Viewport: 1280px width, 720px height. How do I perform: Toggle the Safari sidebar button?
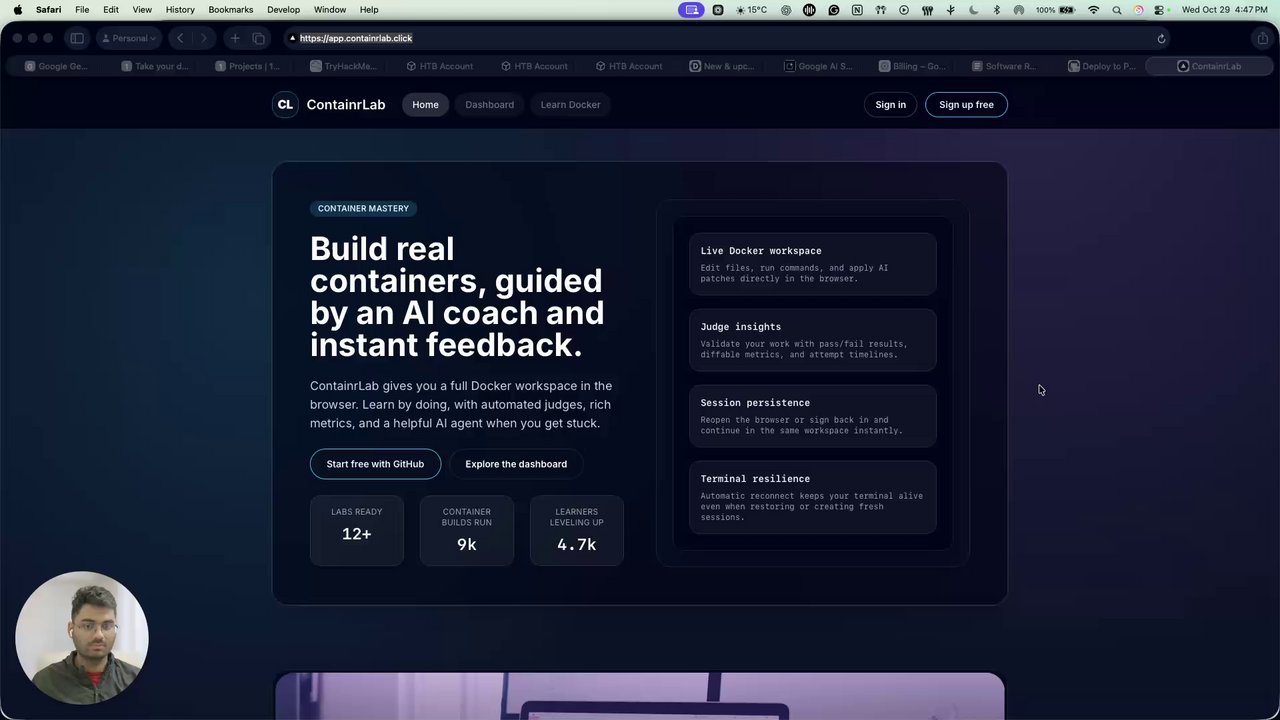coord(77,38)
